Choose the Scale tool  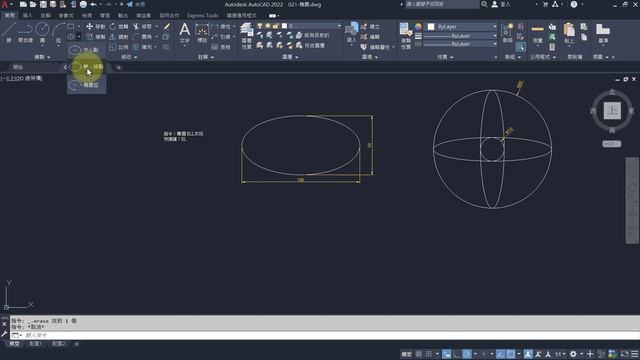pyautogui.click(x=119, y=47)
